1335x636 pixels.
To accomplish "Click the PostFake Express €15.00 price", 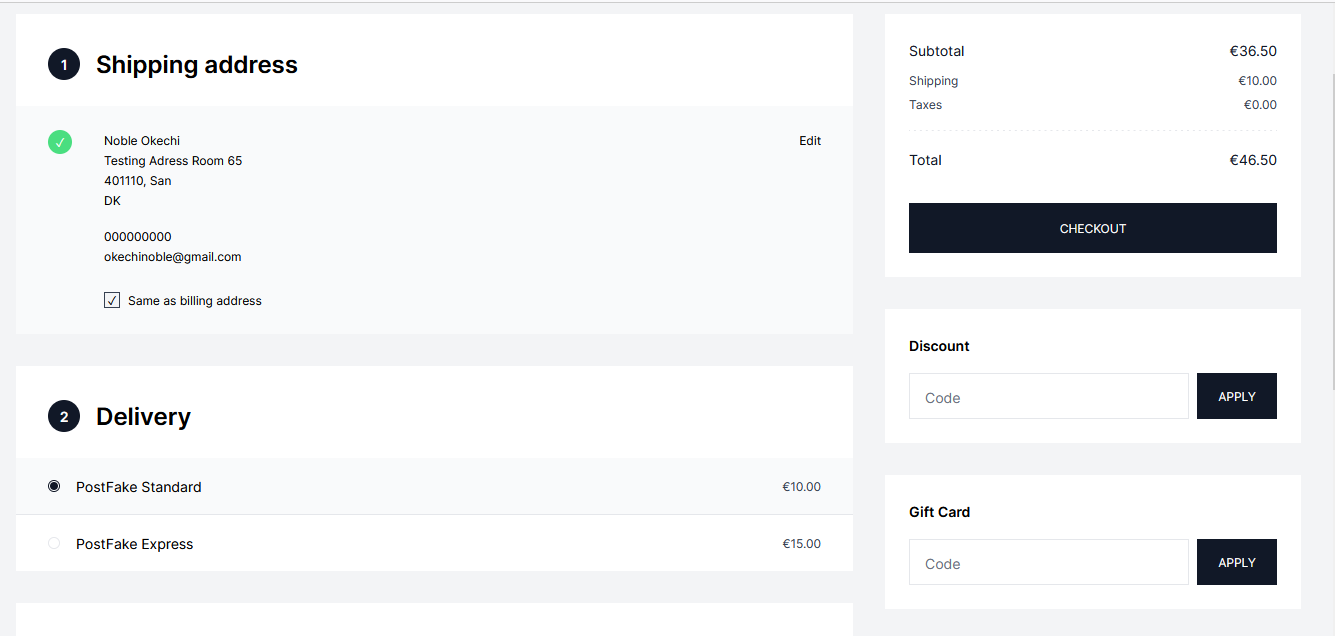I will click(x=802, y=544).
